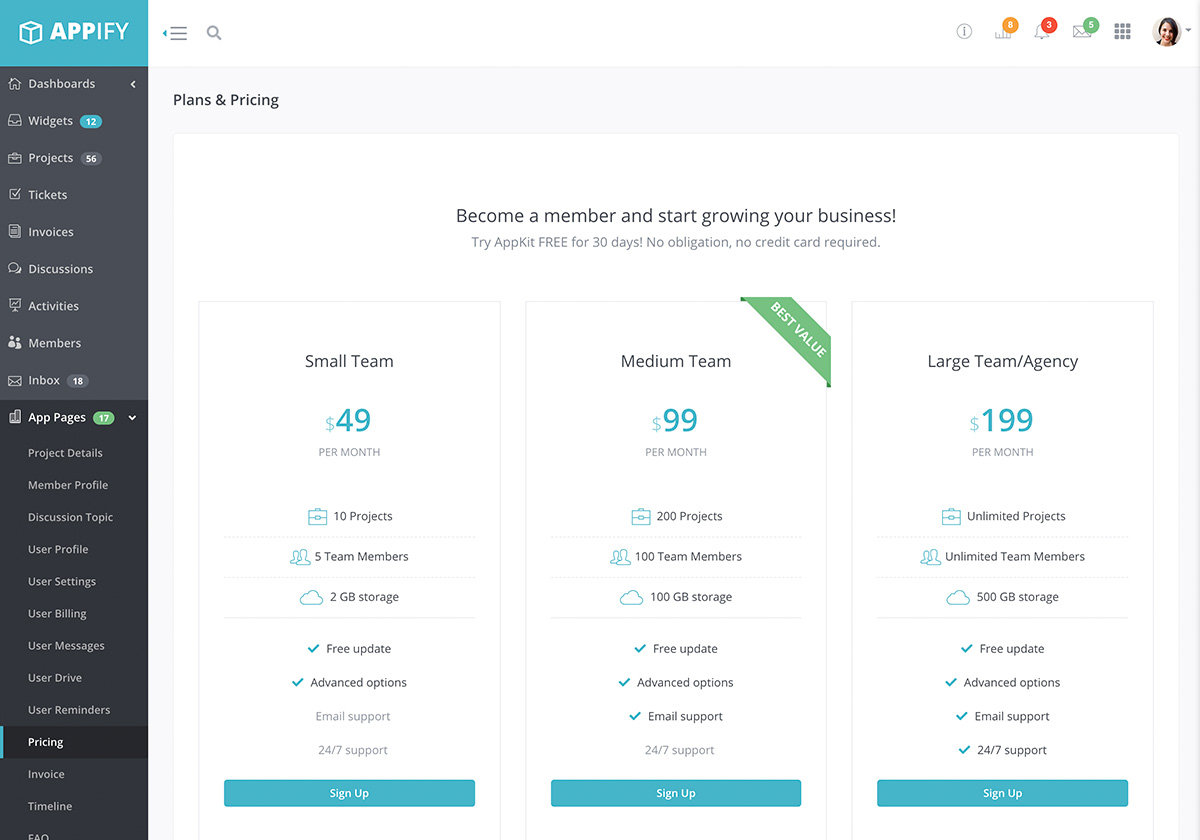Viewport: 1200px width, 840px height.
Task: Open the bar chart stats icon
Action: 1003,32
